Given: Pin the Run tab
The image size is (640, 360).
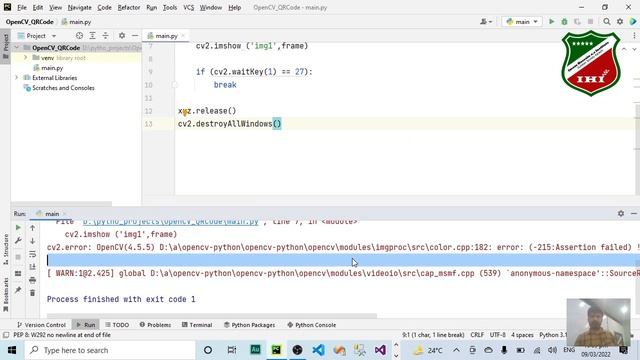Looking at the screenshot, I should pyautogui.click(x=18, y=290).
